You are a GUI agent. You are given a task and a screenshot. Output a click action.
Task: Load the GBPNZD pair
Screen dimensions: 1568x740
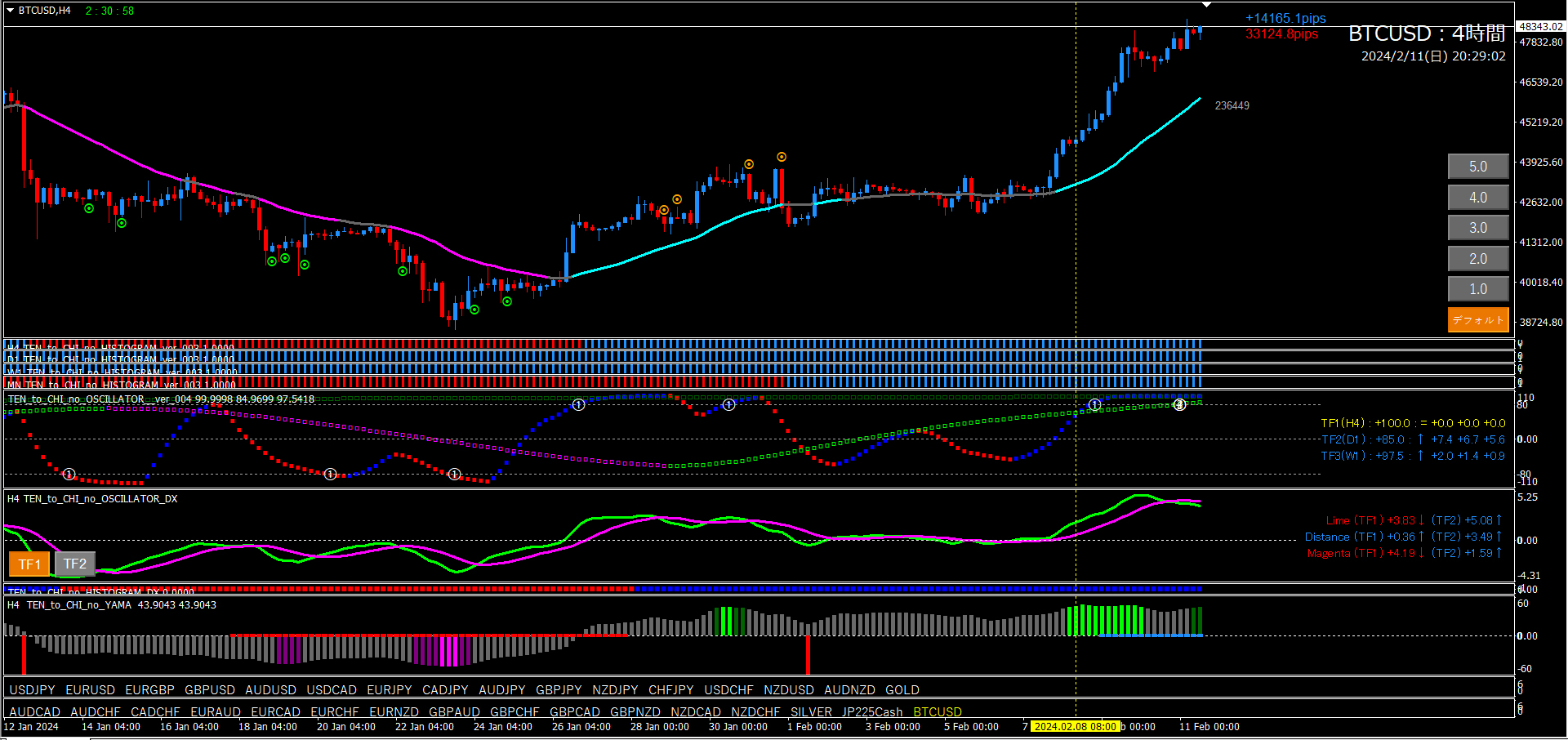[x=635, y=712]
